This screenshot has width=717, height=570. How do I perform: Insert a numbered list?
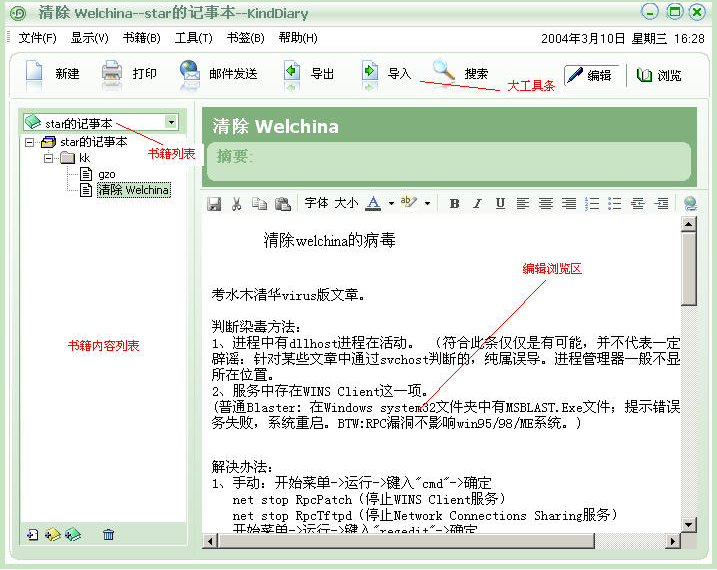(592, 204)
